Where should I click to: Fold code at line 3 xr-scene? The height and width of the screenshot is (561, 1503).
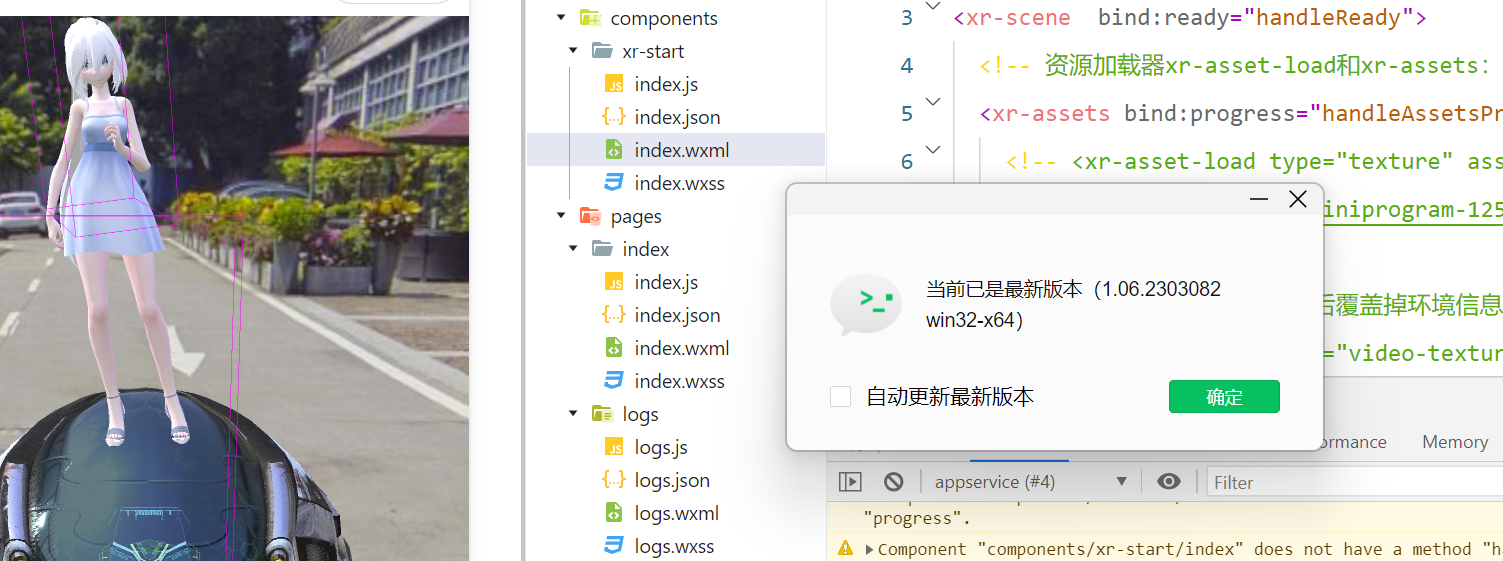(x=933, y=6)
